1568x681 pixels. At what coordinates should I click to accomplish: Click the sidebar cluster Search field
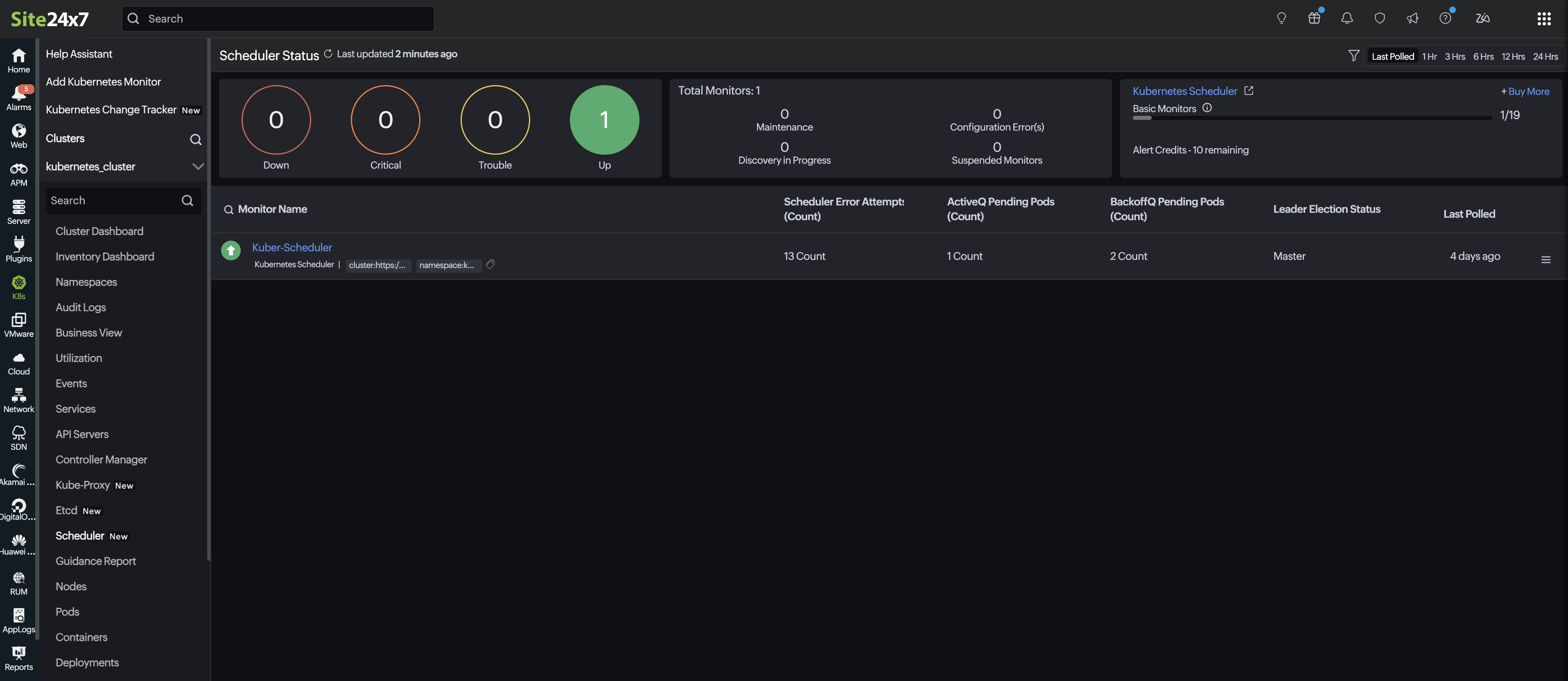124,200
